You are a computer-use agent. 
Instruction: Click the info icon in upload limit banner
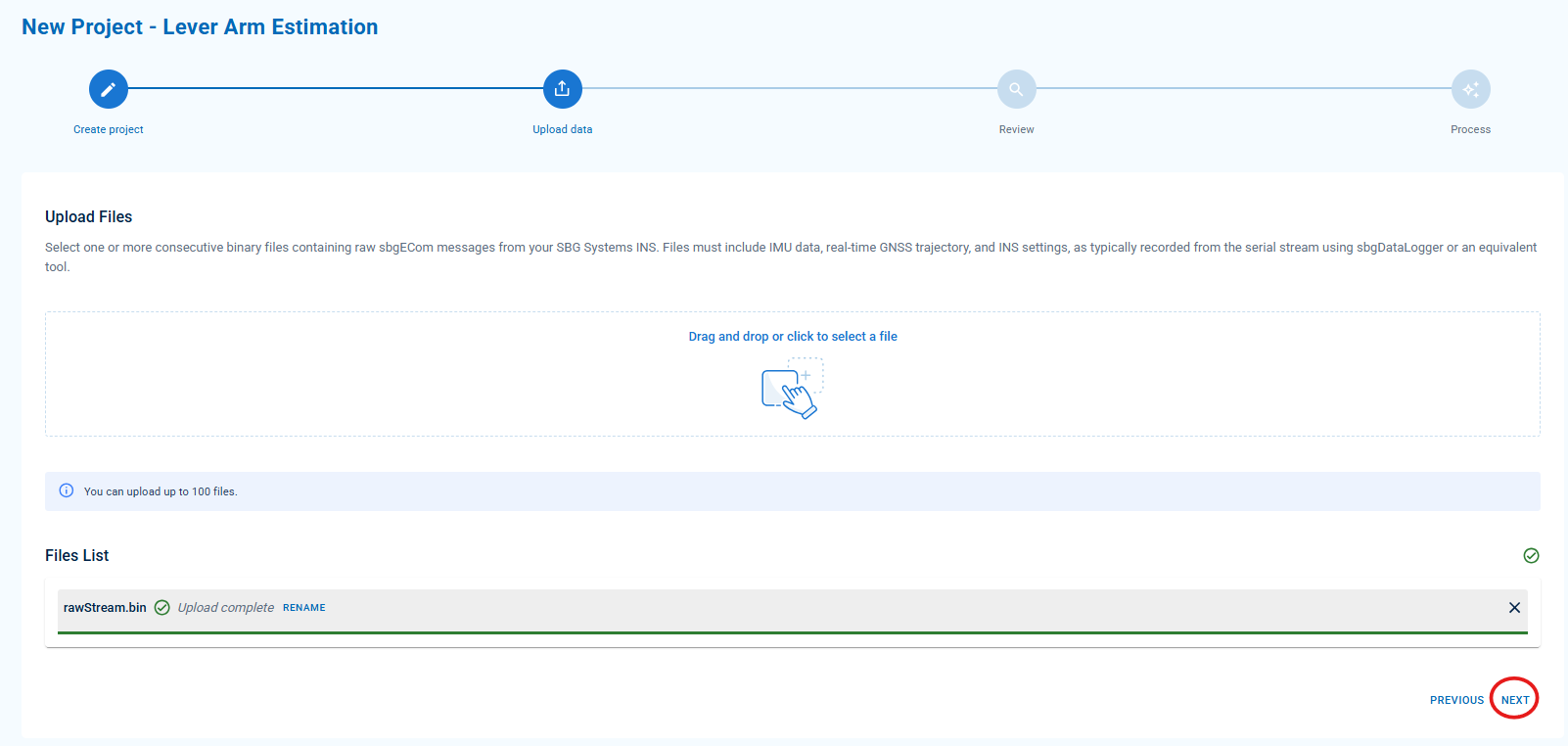click(67, 490)
